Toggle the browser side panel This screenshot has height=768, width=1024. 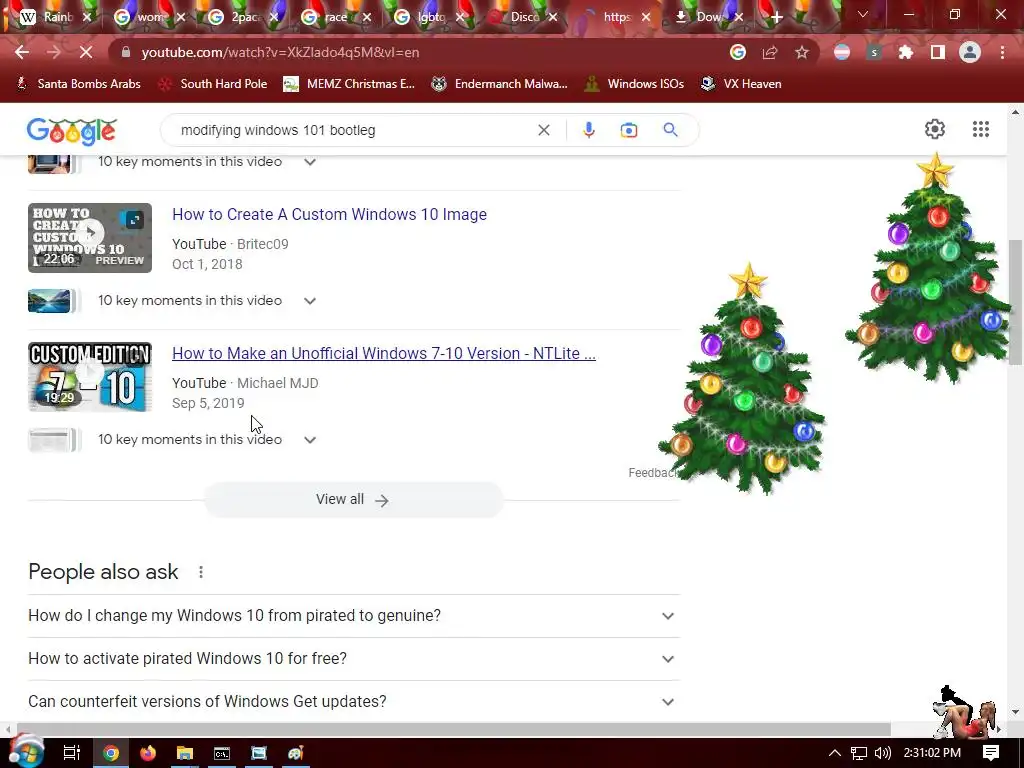tap(938, 52)
